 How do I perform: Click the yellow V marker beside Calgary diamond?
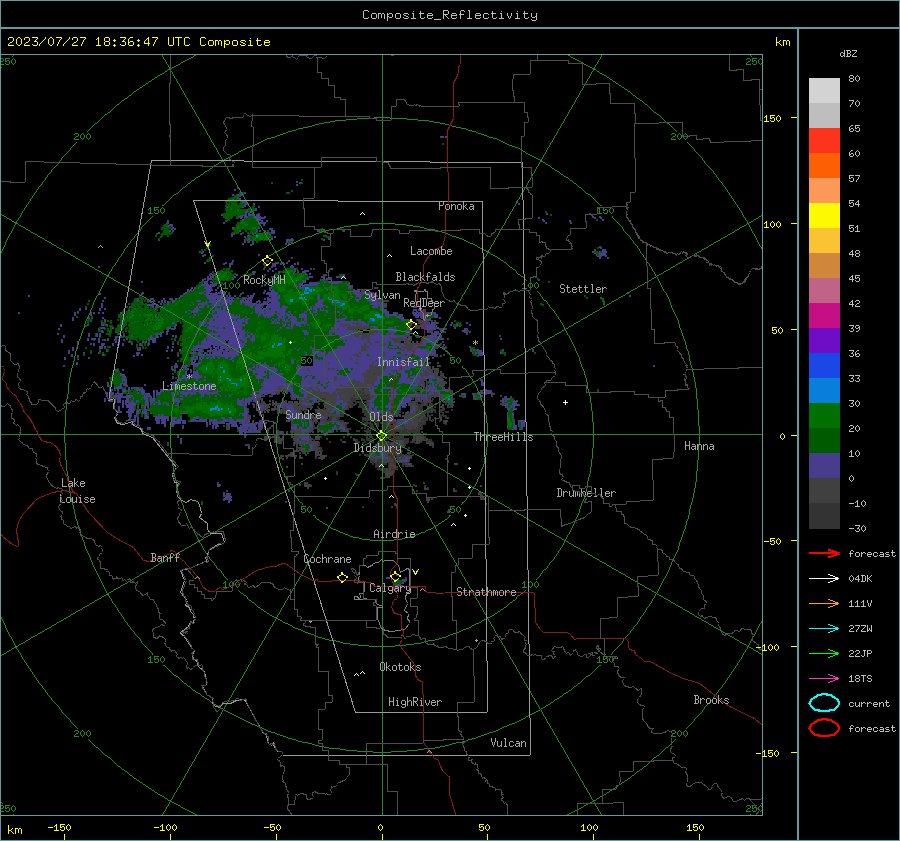click(416, 572)
